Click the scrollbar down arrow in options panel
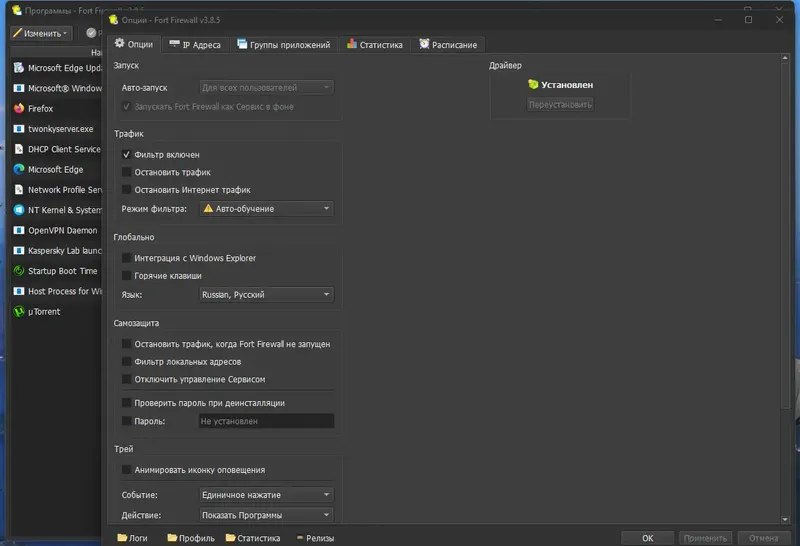The width and height of the screenshot is (800, 546). 785,519
